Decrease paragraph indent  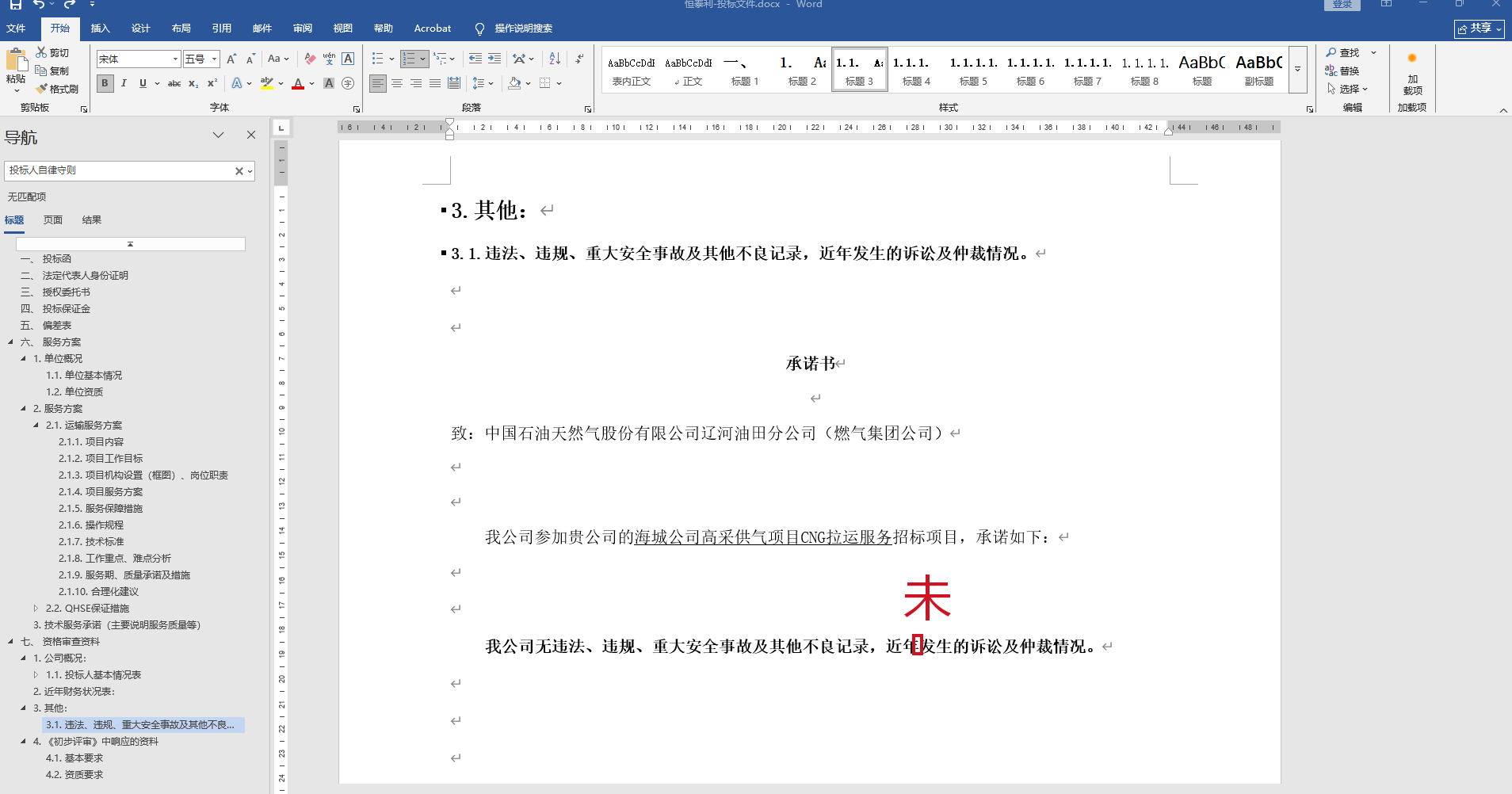click(x=475, y=59)
